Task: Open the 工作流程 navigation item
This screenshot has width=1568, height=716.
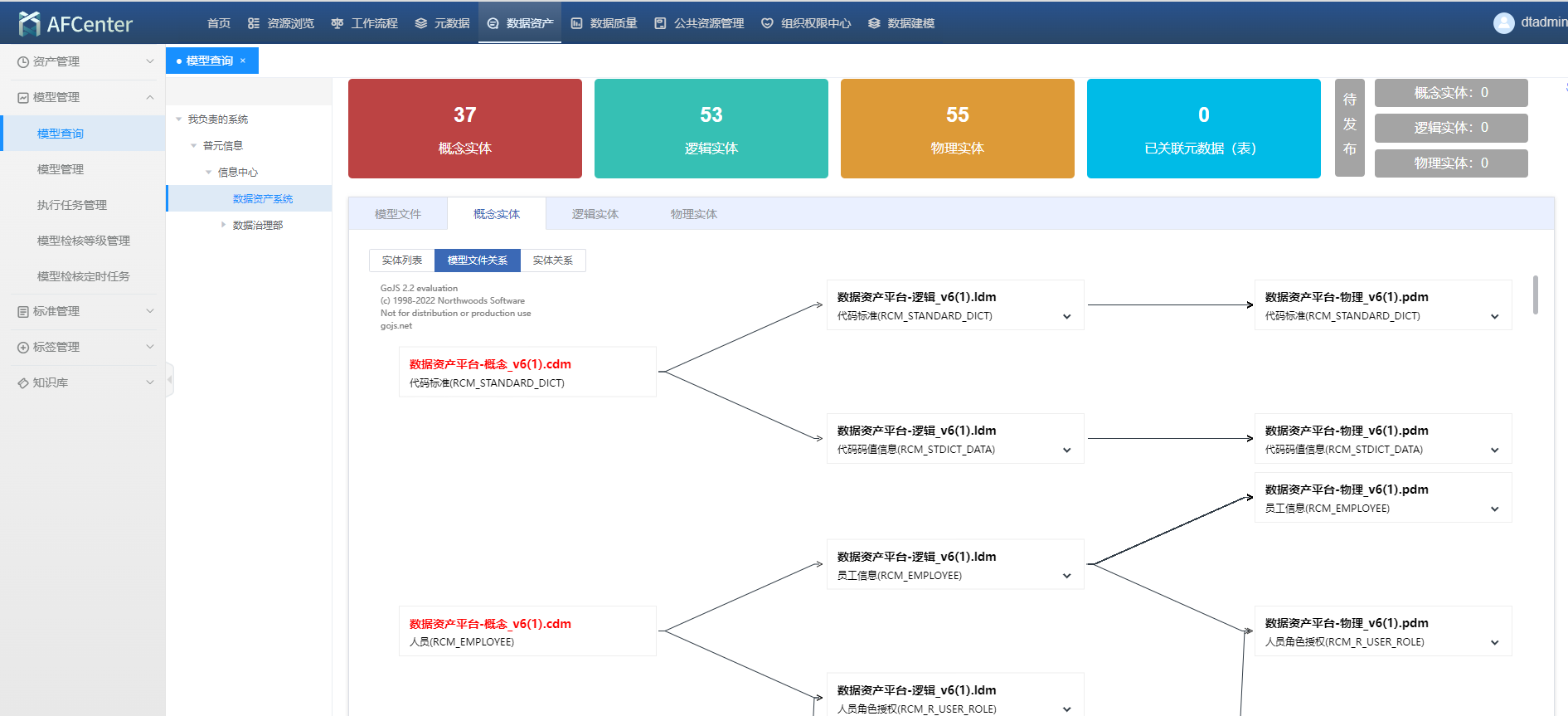Action: (365, 23)
